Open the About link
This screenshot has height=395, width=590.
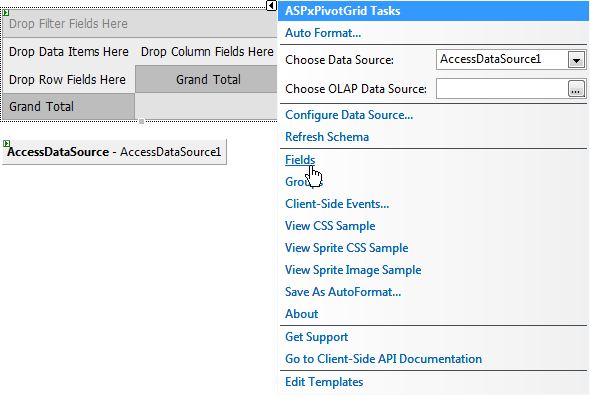301,314
